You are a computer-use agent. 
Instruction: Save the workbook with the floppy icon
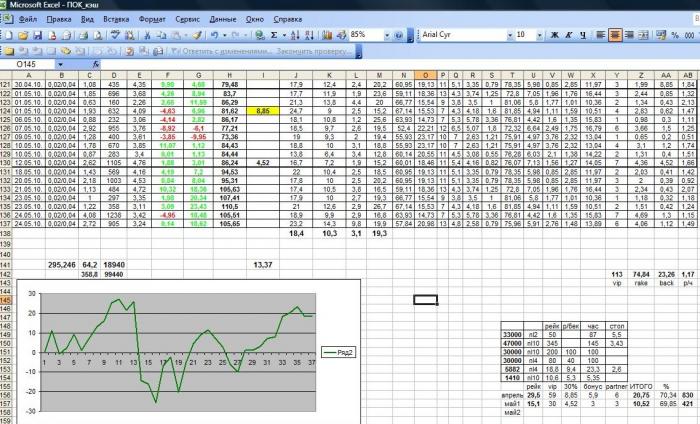tap(38, 35)
